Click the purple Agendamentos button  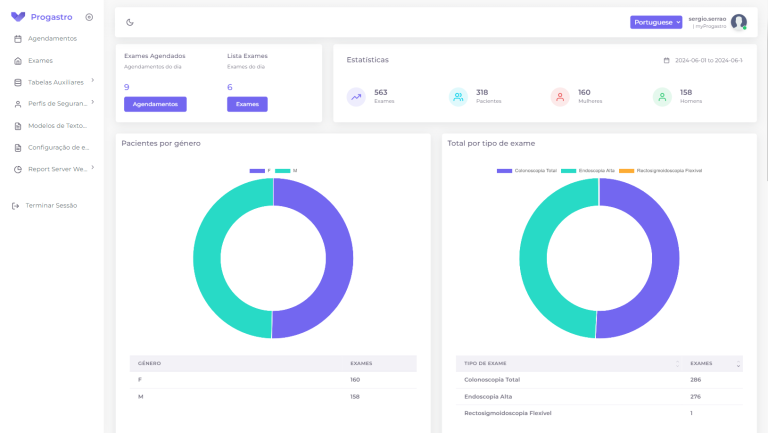pos(155,104)
